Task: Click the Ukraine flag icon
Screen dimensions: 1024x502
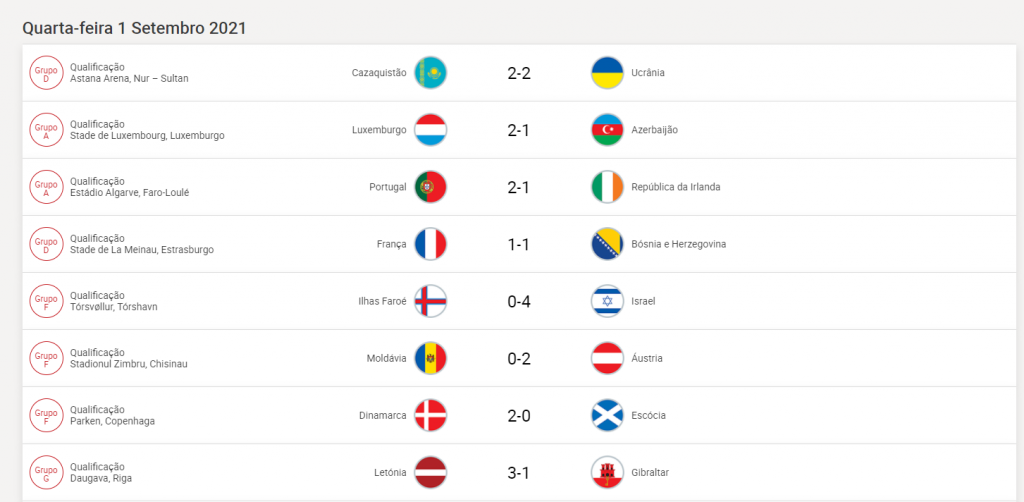Action: pos(607,73)
